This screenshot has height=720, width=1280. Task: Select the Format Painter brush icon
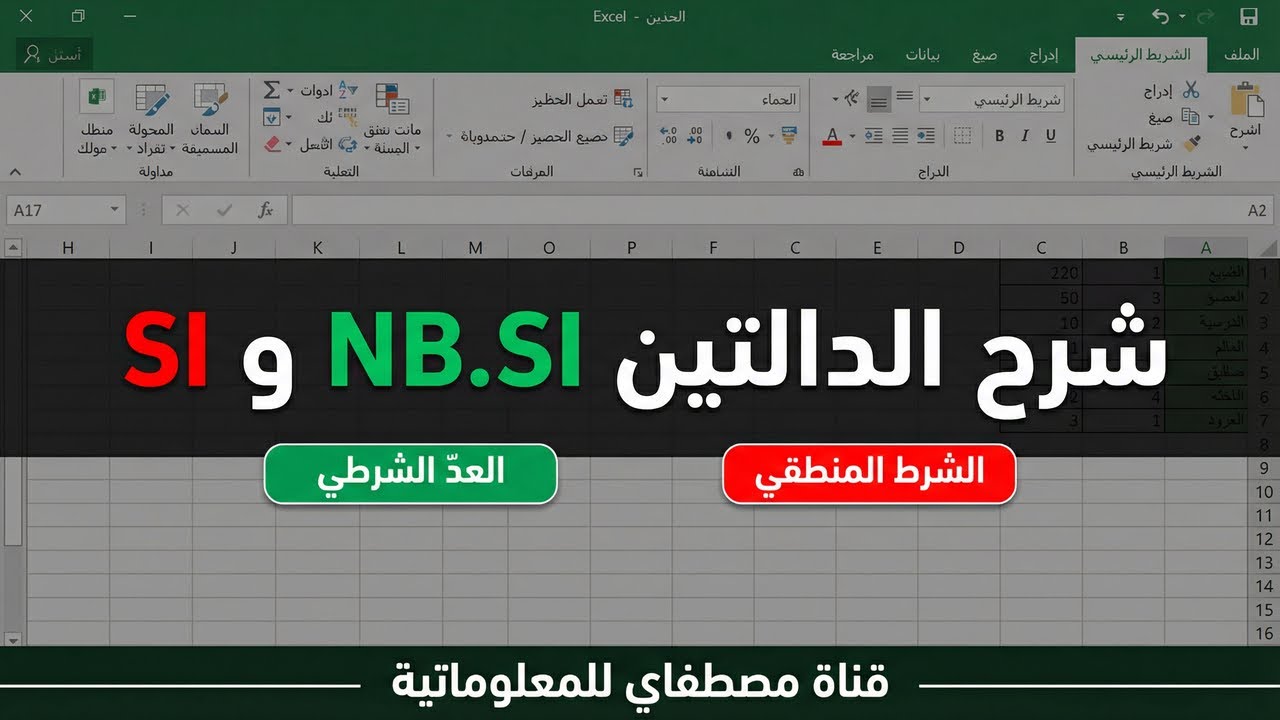point(1190,144)
